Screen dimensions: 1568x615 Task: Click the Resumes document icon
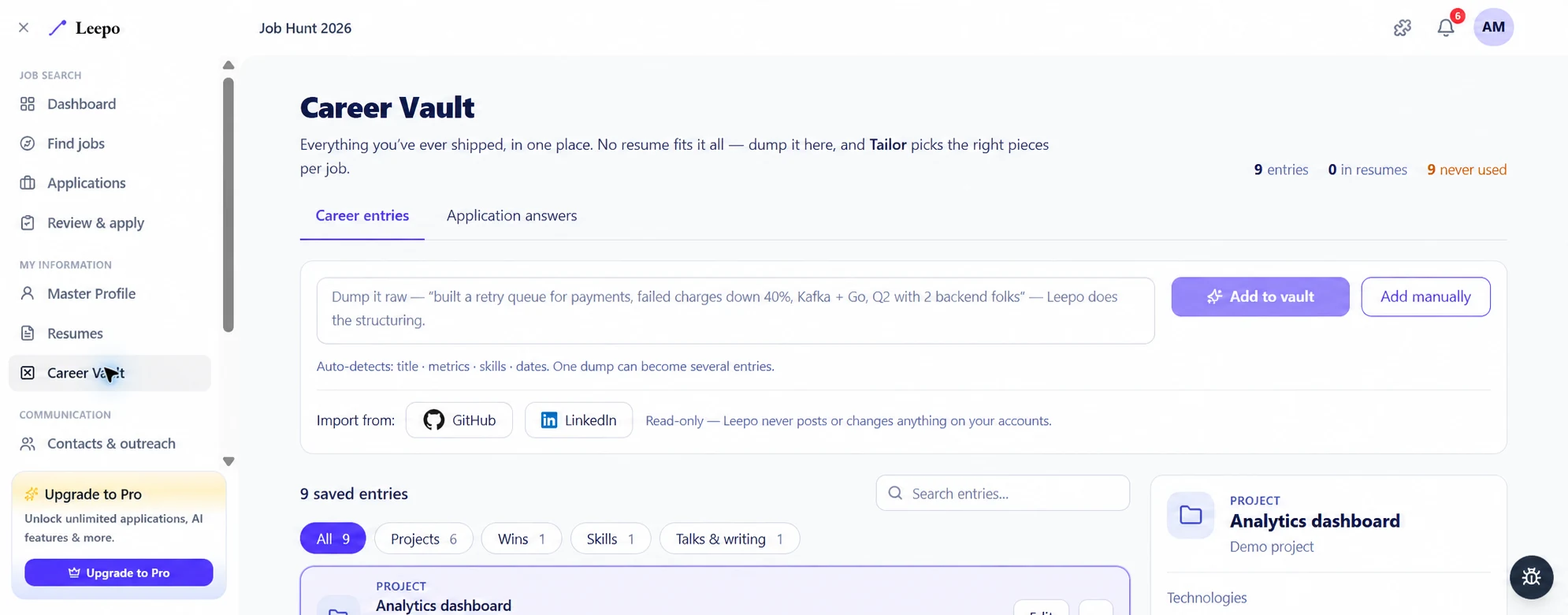point(28,333)
